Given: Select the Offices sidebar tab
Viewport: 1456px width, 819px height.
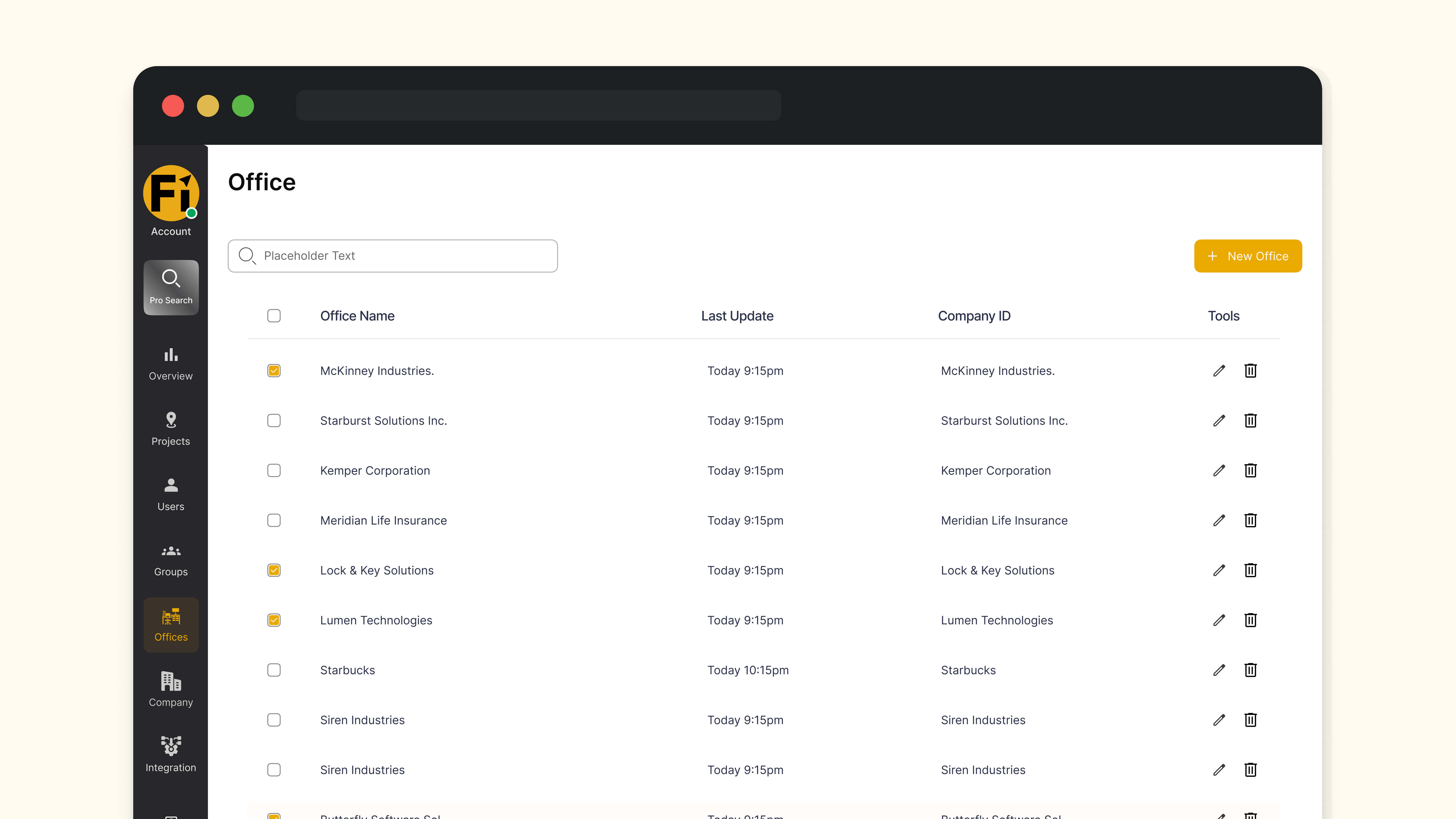Looking at the screenshot, I should (x=171, y=624).
